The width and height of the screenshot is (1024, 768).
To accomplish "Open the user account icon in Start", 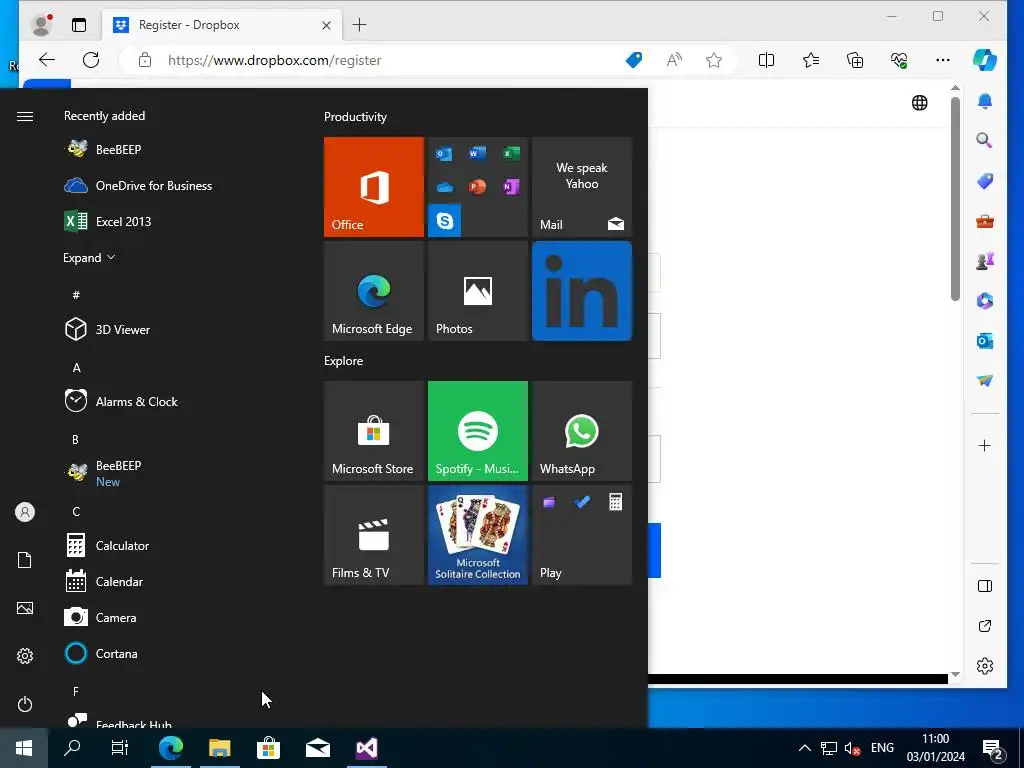I will pos(25,512).
